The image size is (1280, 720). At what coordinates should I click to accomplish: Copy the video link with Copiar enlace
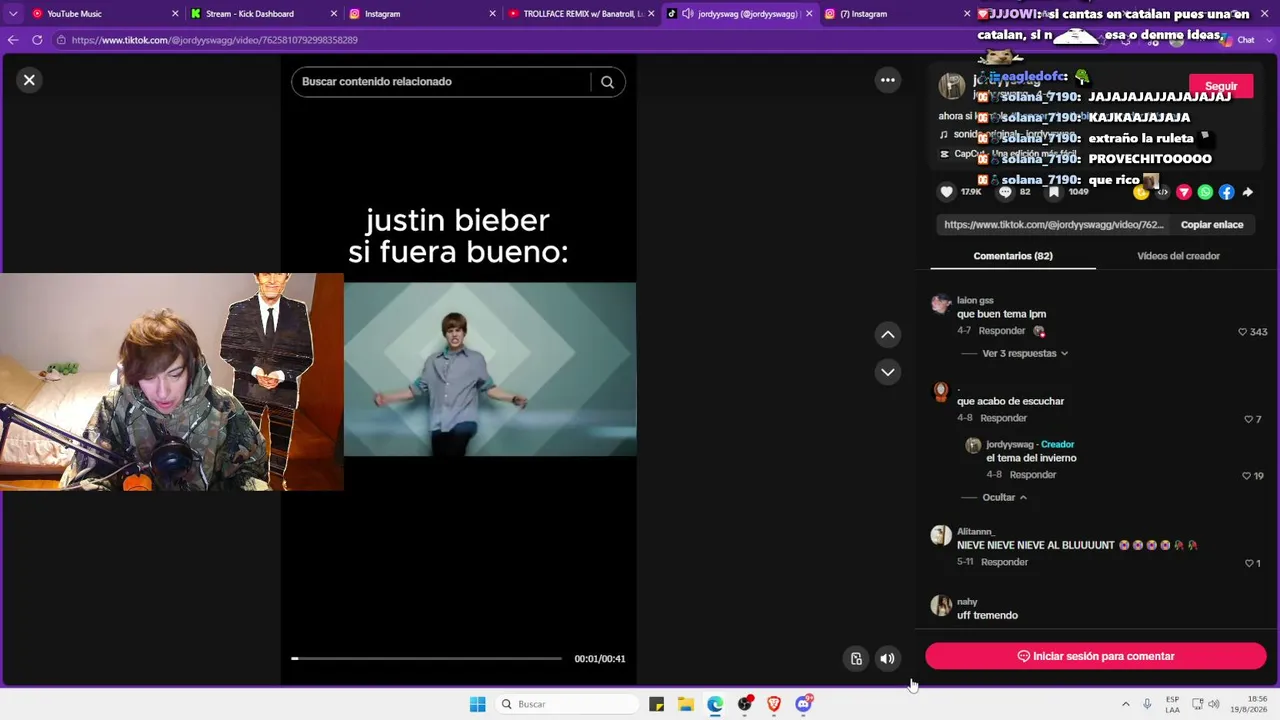coord(1212,225)
